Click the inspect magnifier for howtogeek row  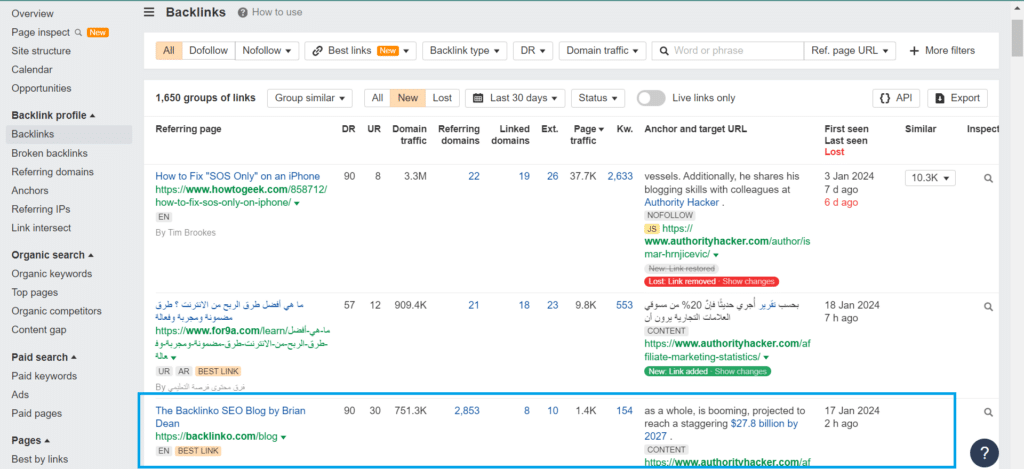988,178
